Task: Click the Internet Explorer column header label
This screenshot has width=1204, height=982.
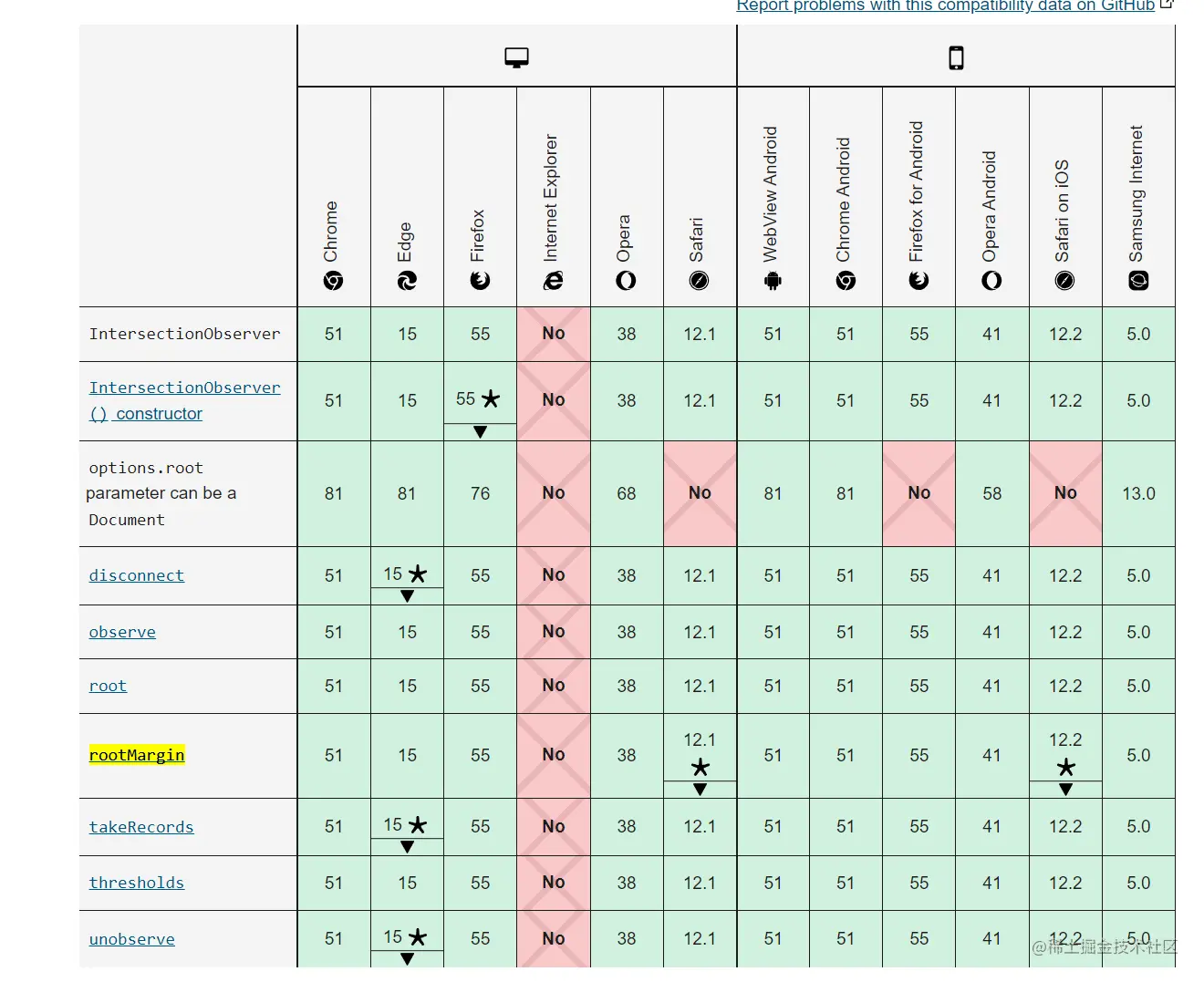Action: (550, 198)
